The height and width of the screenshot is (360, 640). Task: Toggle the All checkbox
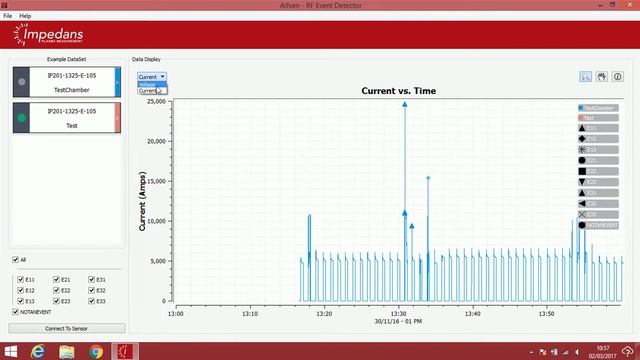(16, 260)
